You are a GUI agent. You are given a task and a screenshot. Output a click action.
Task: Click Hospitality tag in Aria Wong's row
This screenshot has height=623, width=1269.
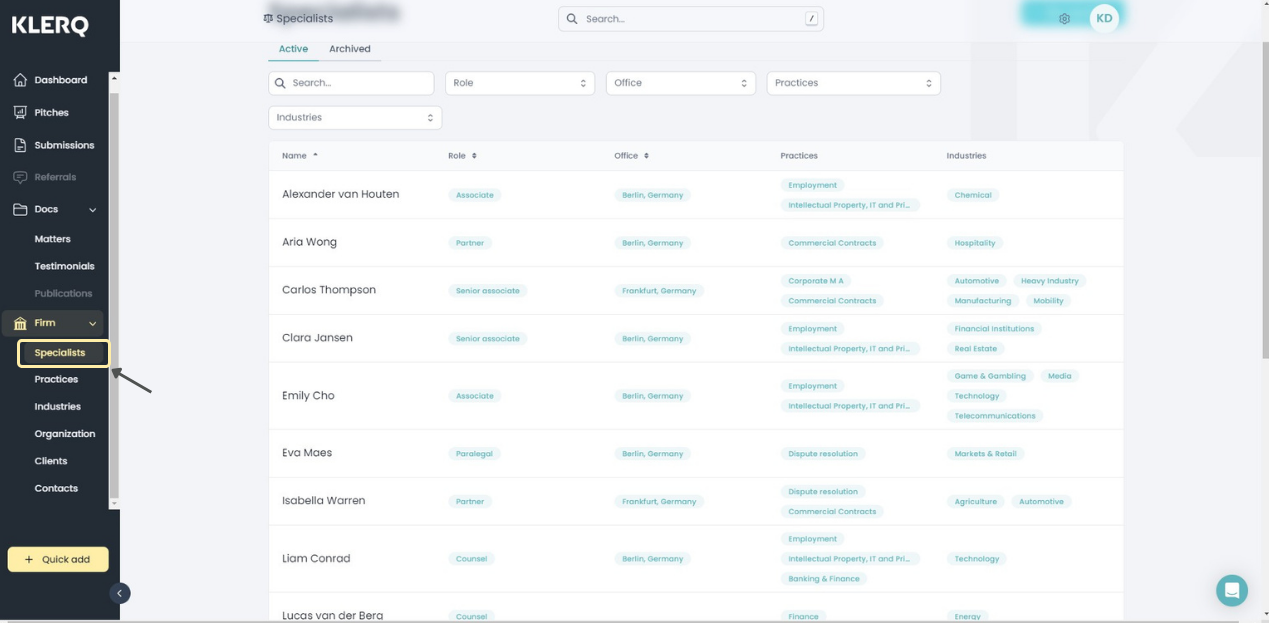975,243
